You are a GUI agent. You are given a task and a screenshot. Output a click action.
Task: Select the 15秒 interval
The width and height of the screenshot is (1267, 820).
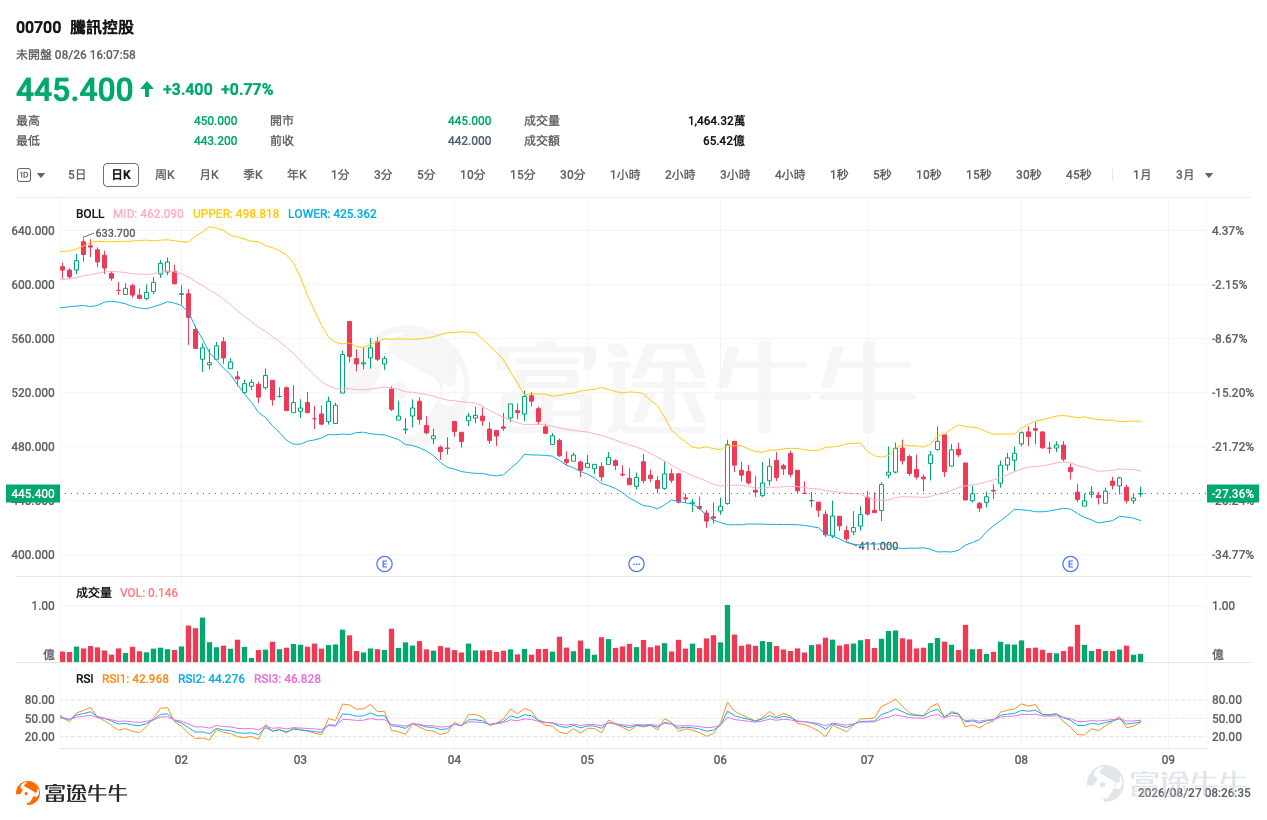click(x=978, y=175)
